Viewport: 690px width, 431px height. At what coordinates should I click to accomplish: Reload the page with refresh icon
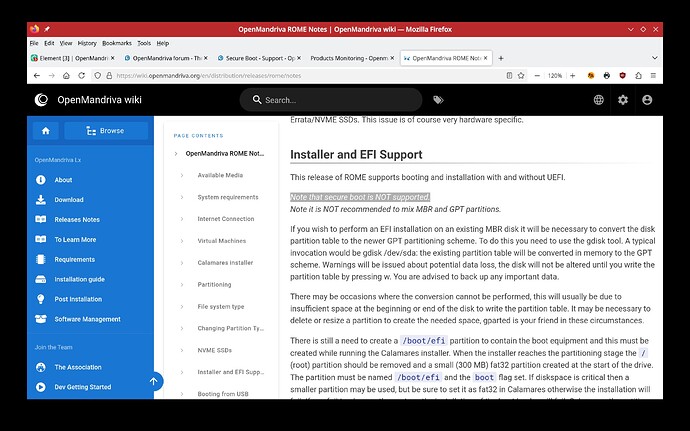click(81, 76)
